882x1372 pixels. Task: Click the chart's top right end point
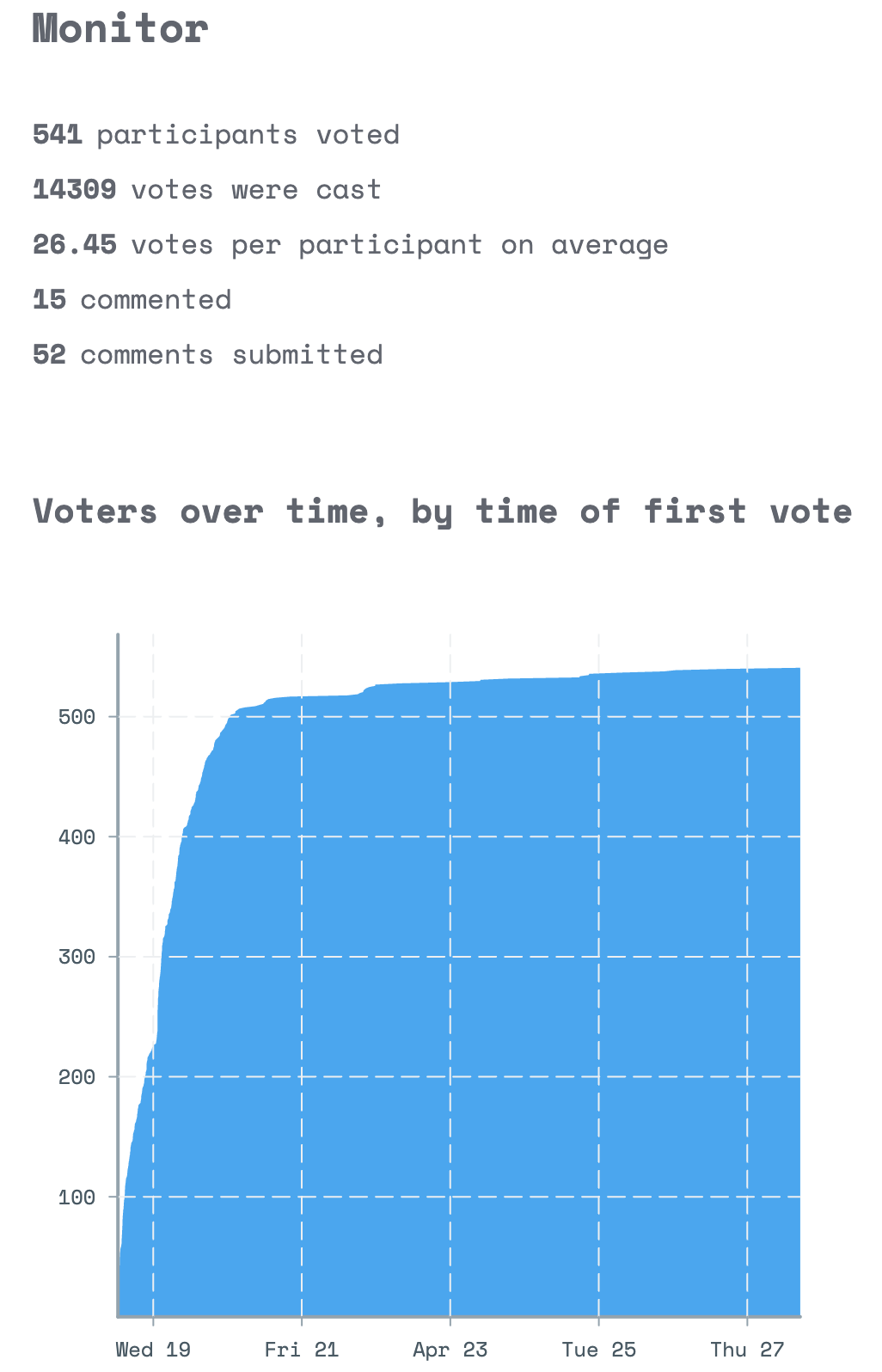point(799,668)
